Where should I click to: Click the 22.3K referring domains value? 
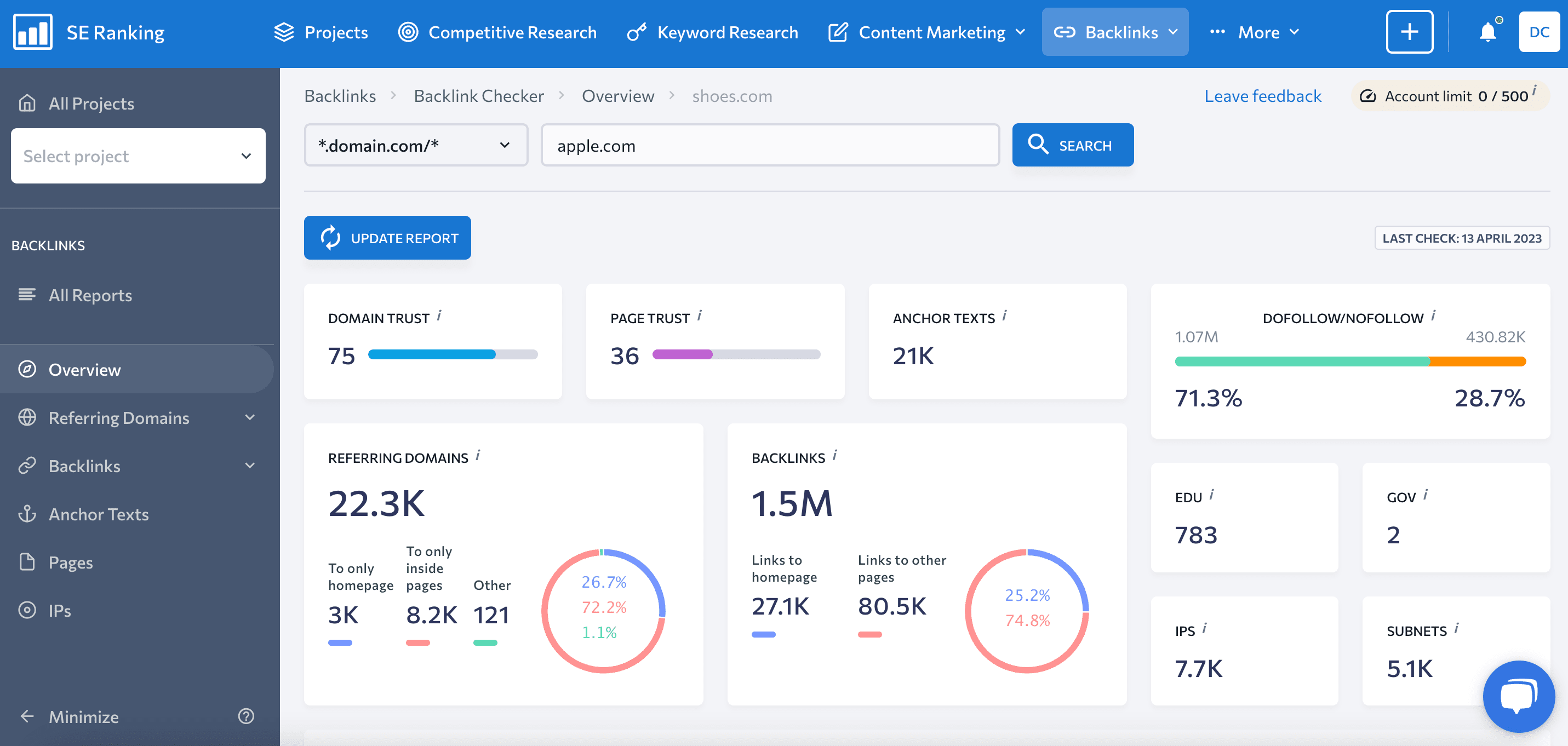click(376, 503)
